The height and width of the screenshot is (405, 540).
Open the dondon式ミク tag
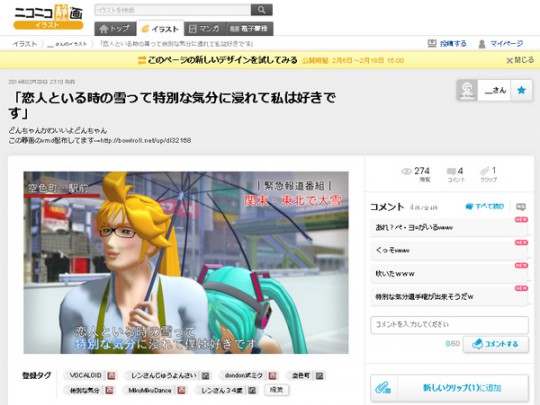244,375
